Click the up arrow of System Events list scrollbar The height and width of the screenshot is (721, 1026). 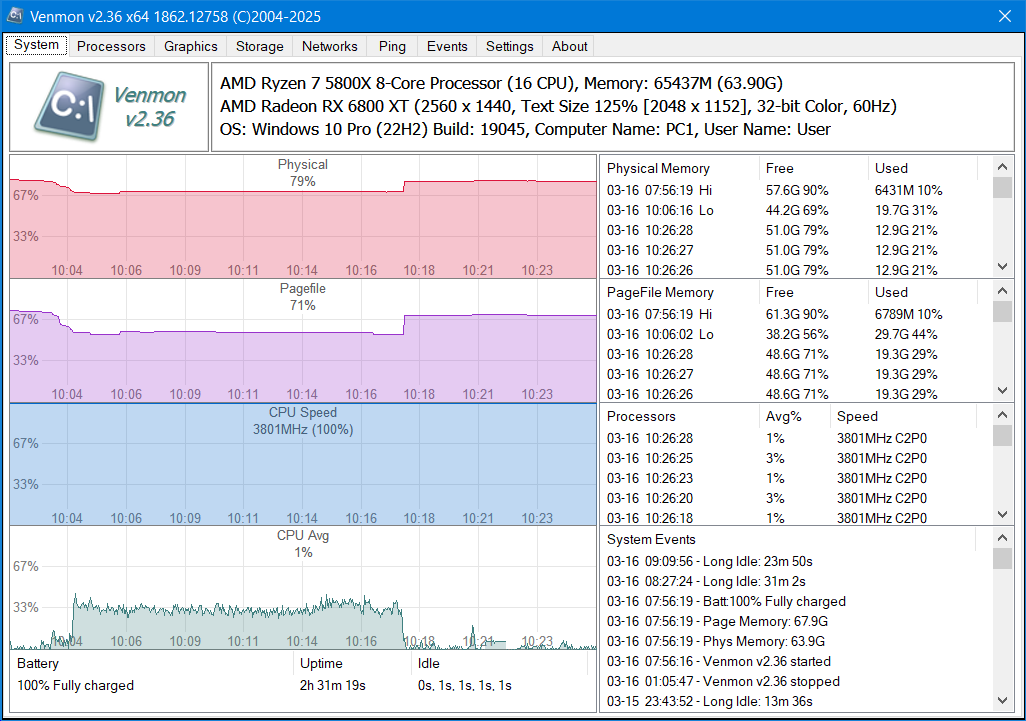pyautogui.click(x=1002, y=538)
